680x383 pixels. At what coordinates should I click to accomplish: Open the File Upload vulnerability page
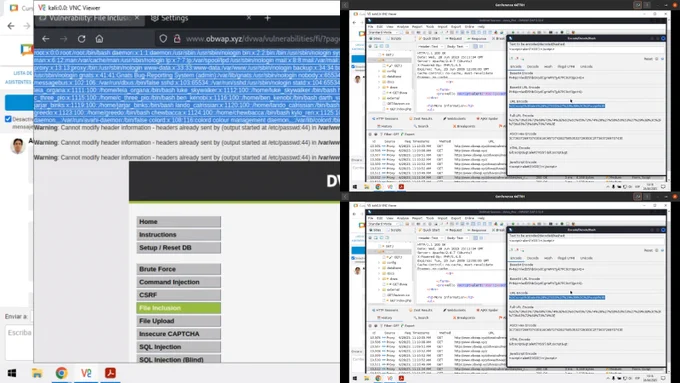(x=179, y=321)
